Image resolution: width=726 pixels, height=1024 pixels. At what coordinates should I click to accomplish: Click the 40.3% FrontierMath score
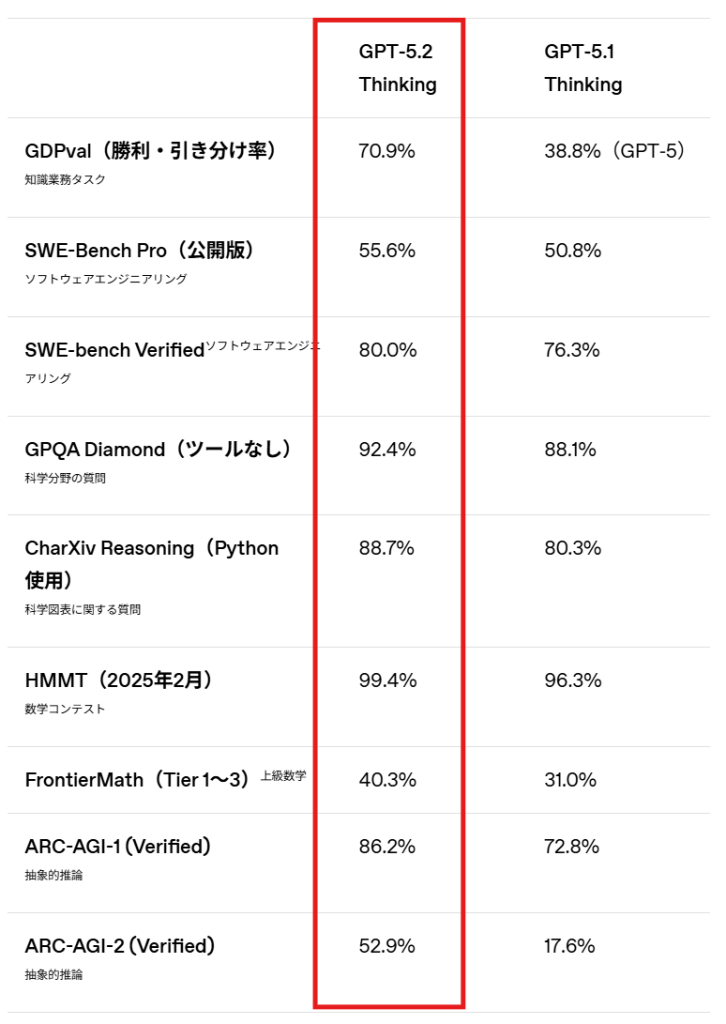(388, 779)
